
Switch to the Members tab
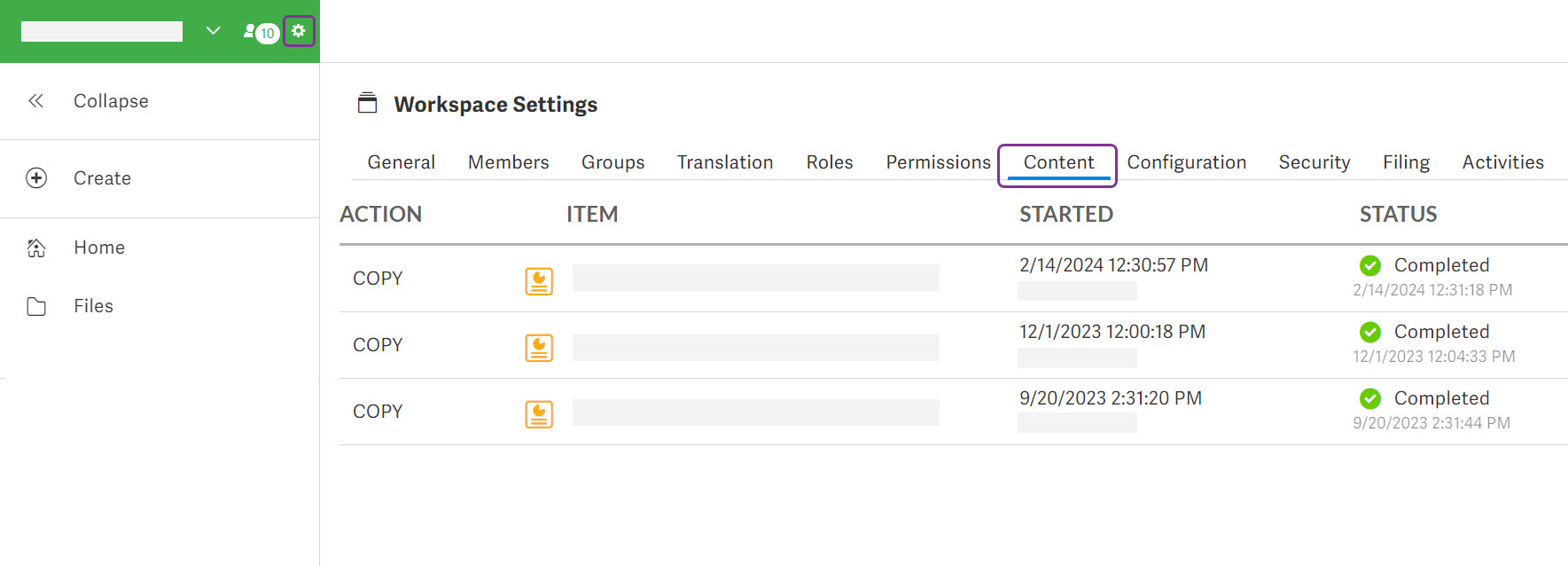[509, 162]
